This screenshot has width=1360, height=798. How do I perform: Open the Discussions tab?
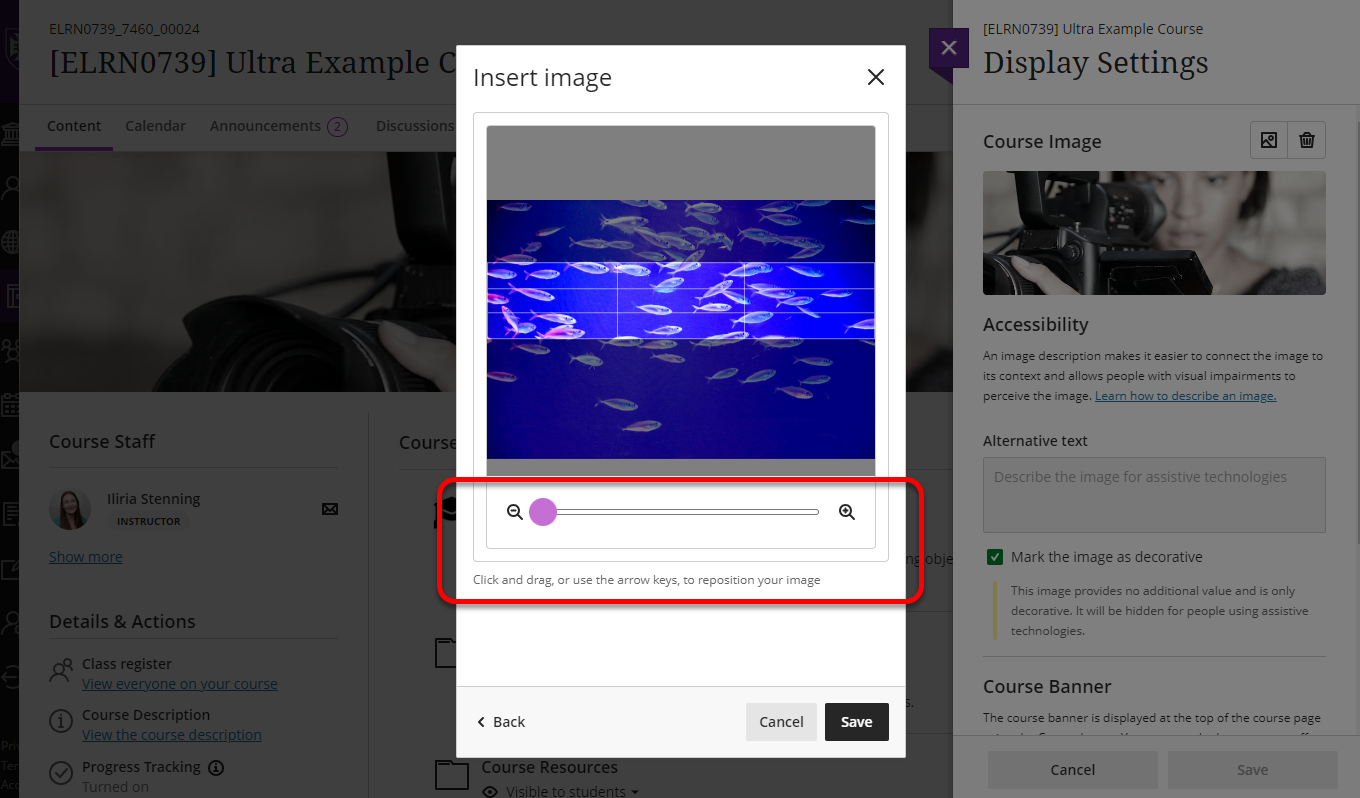pos(415,126)
